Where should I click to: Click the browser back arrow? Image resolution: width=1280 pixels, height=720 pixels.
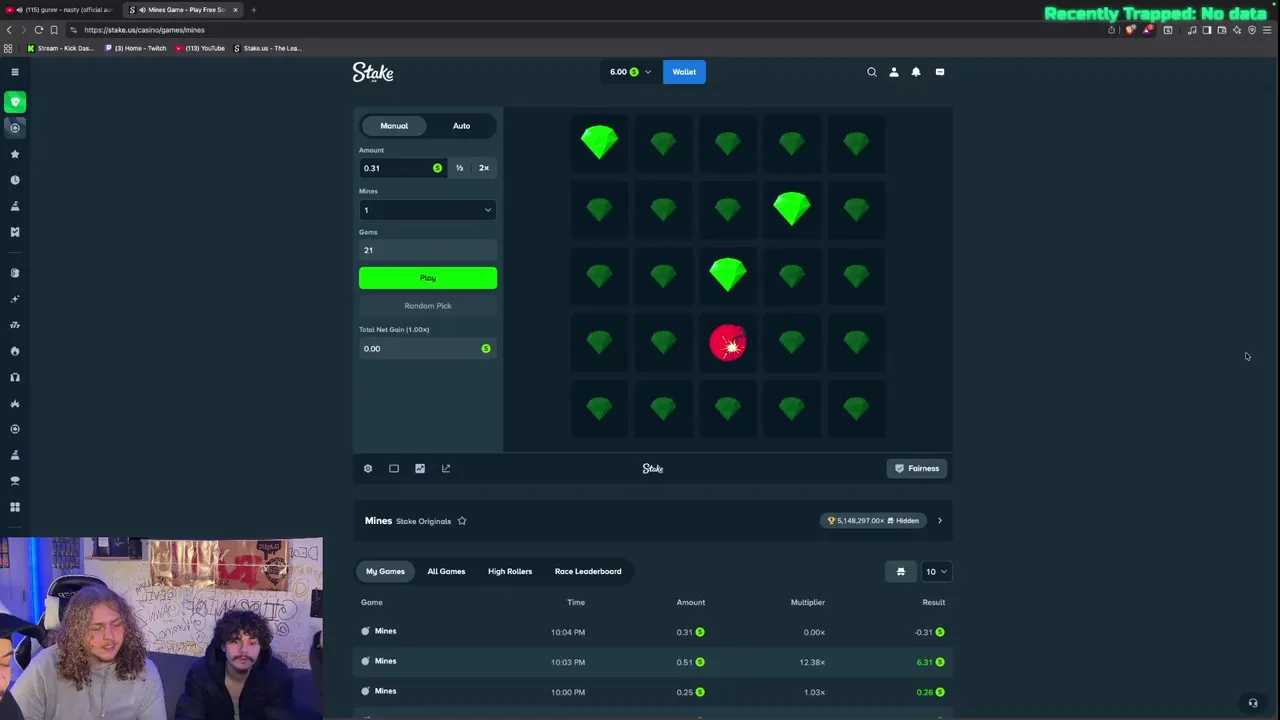click(9, 30)
